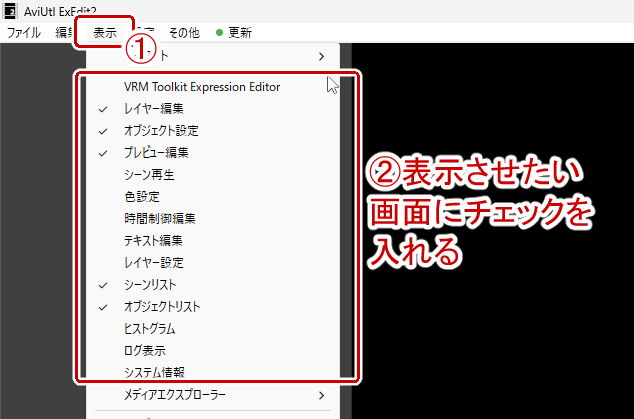The width and height of the screenshot is (634, 419).
Task: Expand メディアエクスプローラー submenu
Action: (x=213, y=395)
